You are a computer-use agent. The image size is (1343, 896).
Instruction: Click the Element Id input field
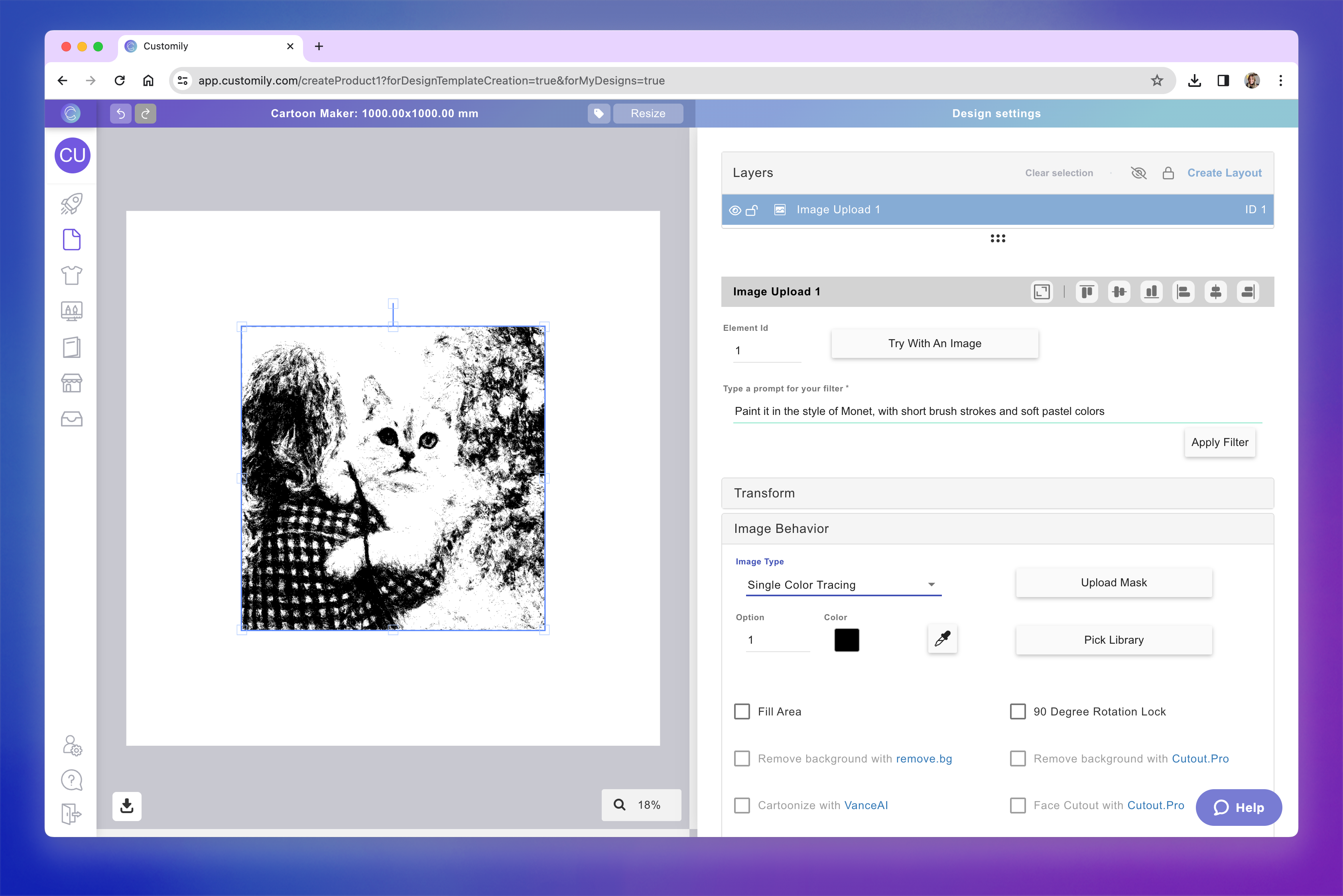pyautogui.click(x=767, y=350)
